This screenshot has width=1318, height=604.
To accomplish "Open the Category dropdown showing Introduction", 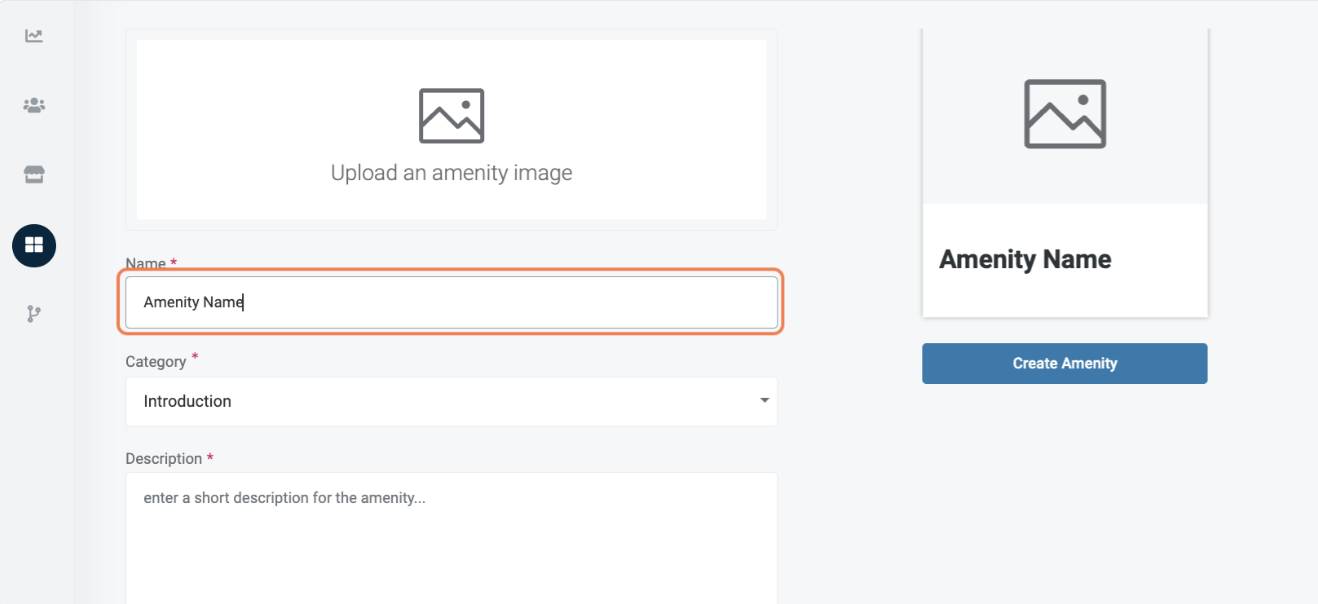I will click(x=450, y=401).
